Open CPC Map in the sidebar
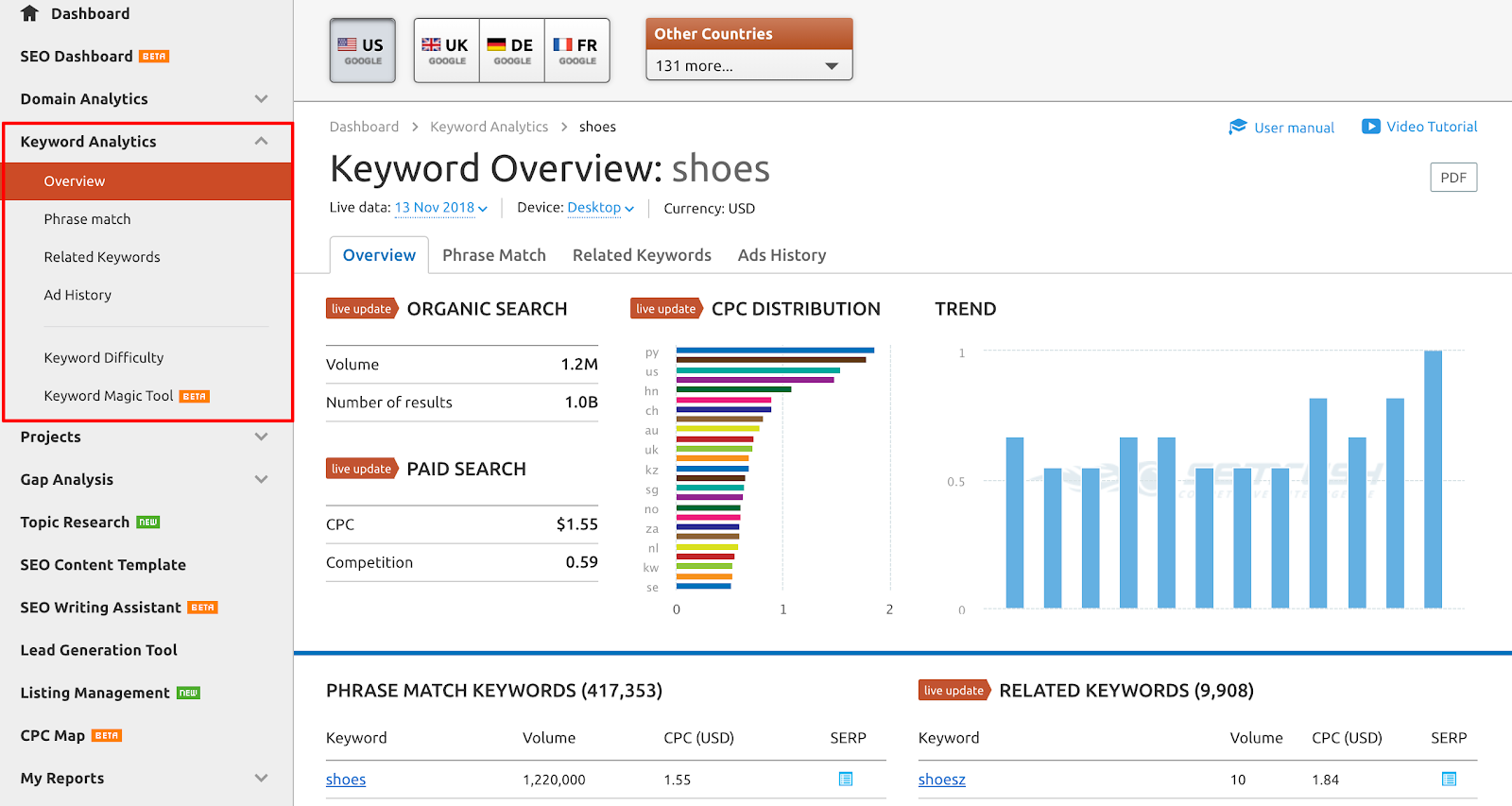Screen dimensions: 1512x806 point(52,735)
